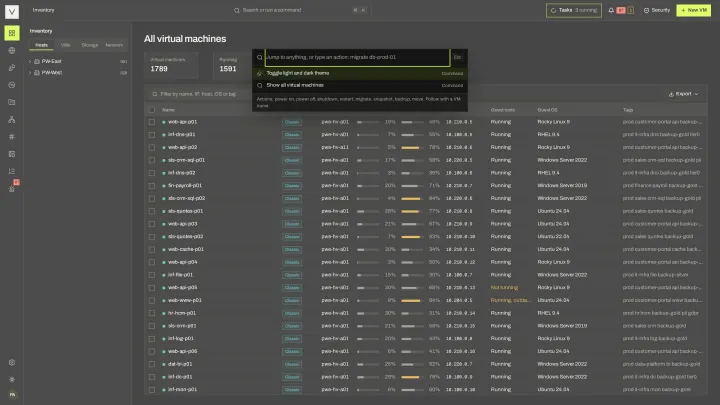The image size is (720, 405).
Task: Switch to the Storage tab
Action: (x=90, y=45)
